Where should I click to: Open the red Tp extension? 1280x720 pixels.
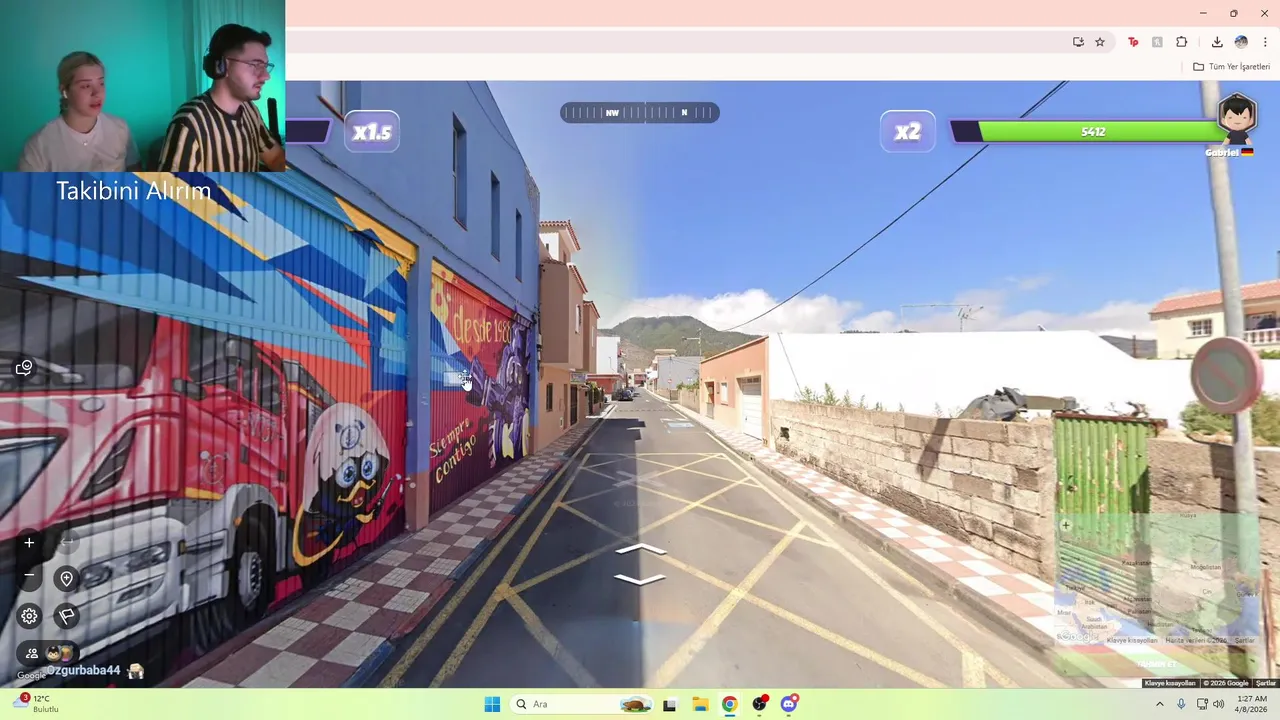coord(1133,42)
